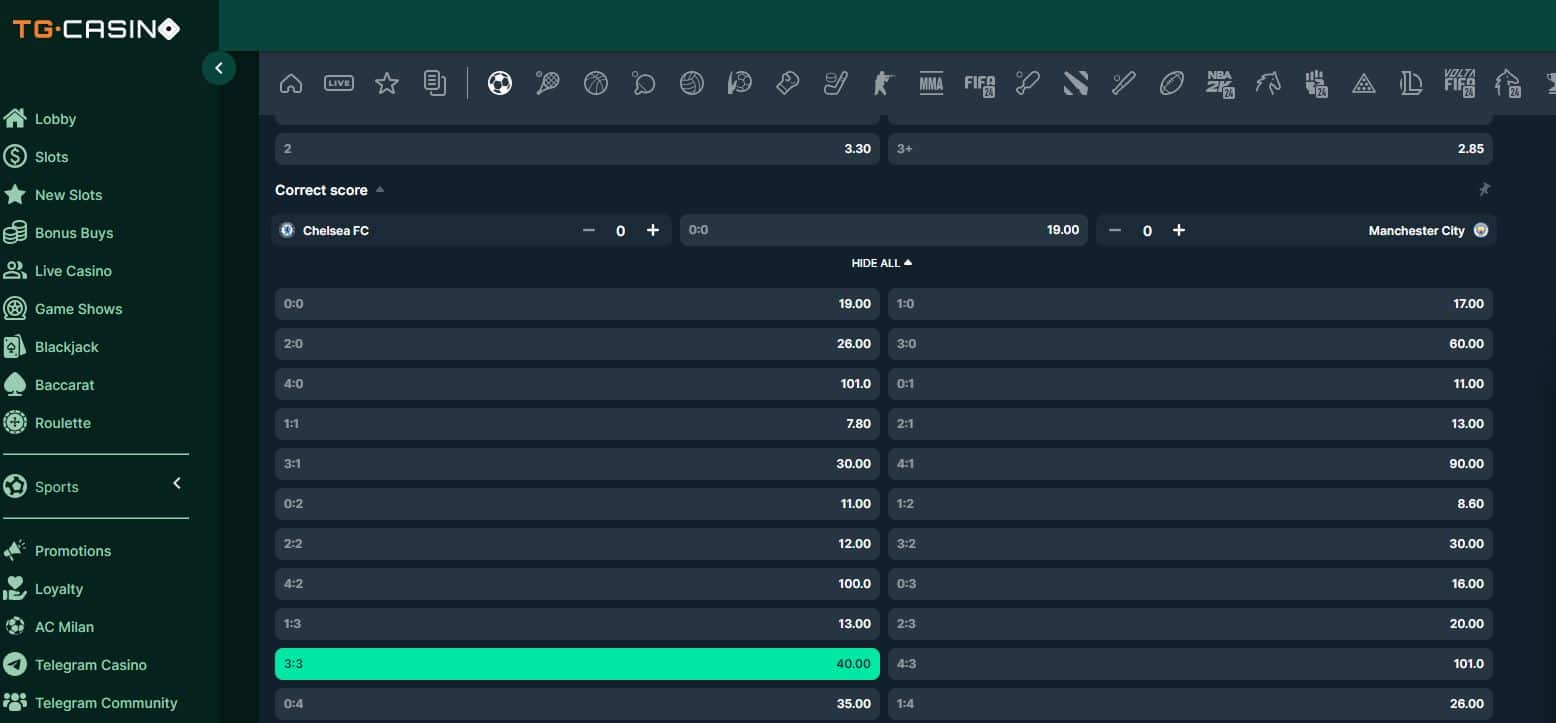Select correct score 4:3 at 101.0
The image size is (1556, 723).
point(1190,664)
